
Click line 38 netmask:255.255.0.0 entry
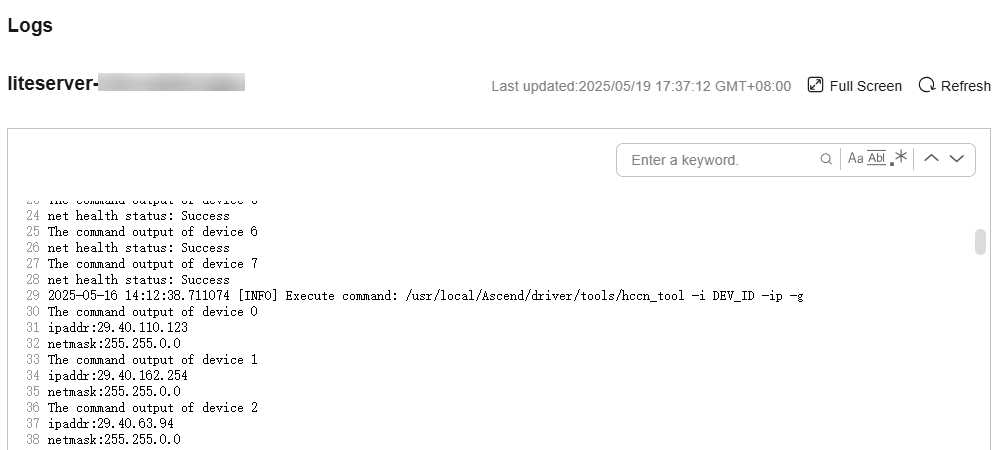coord(114,440)
